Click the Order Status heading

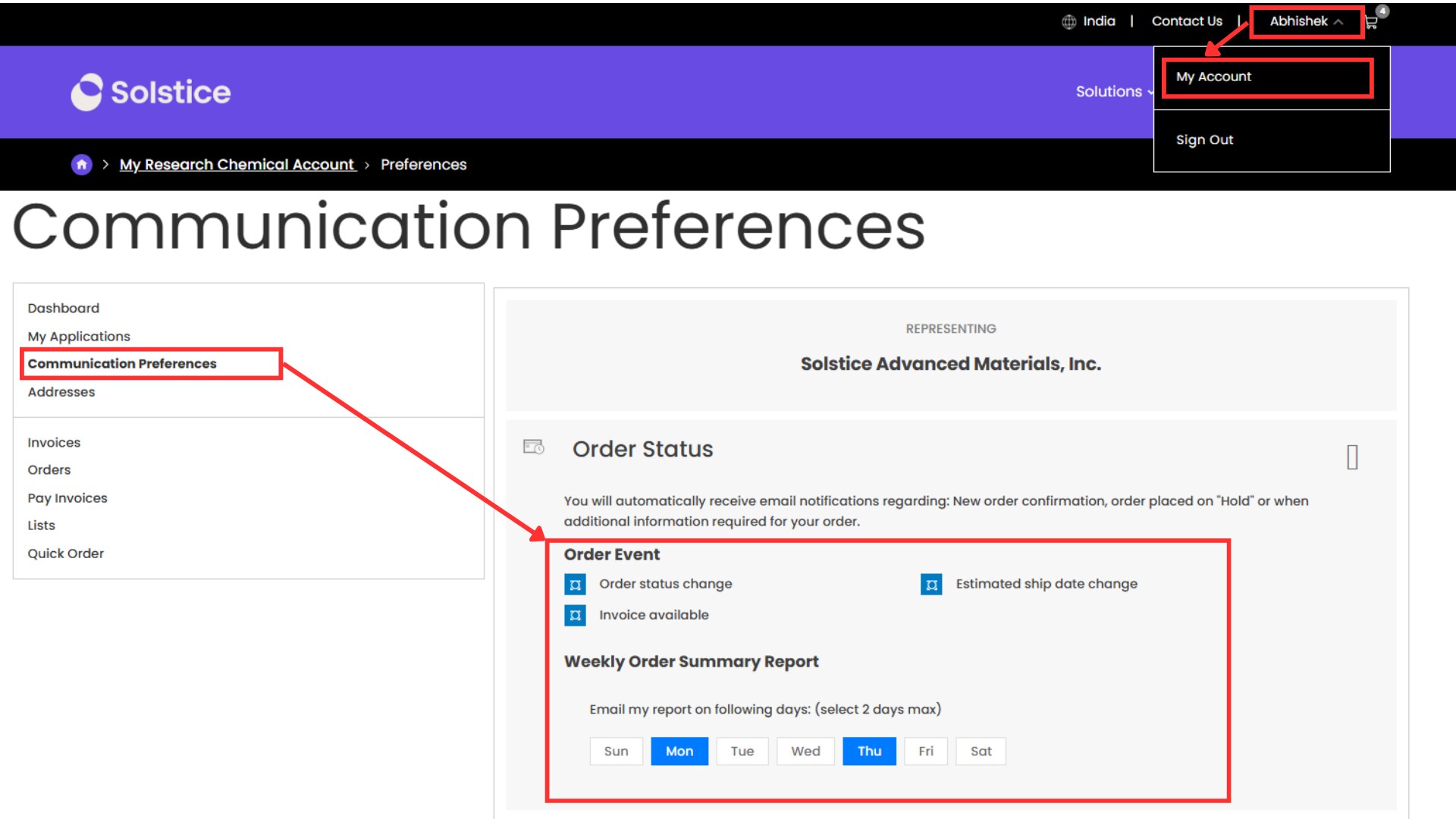[x=642, y=449]
